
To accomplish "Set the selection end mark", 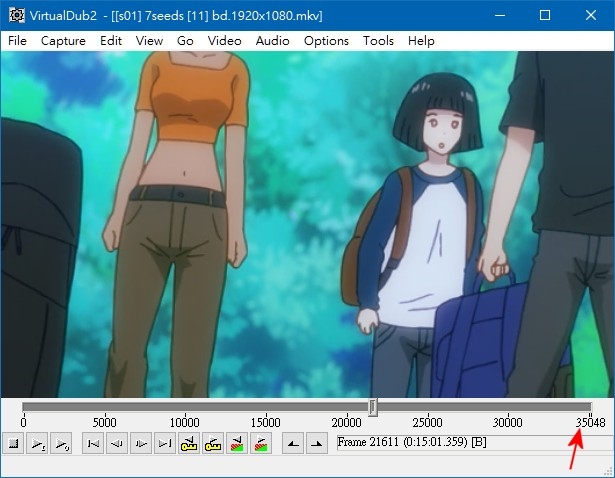I will coord(317,443).
